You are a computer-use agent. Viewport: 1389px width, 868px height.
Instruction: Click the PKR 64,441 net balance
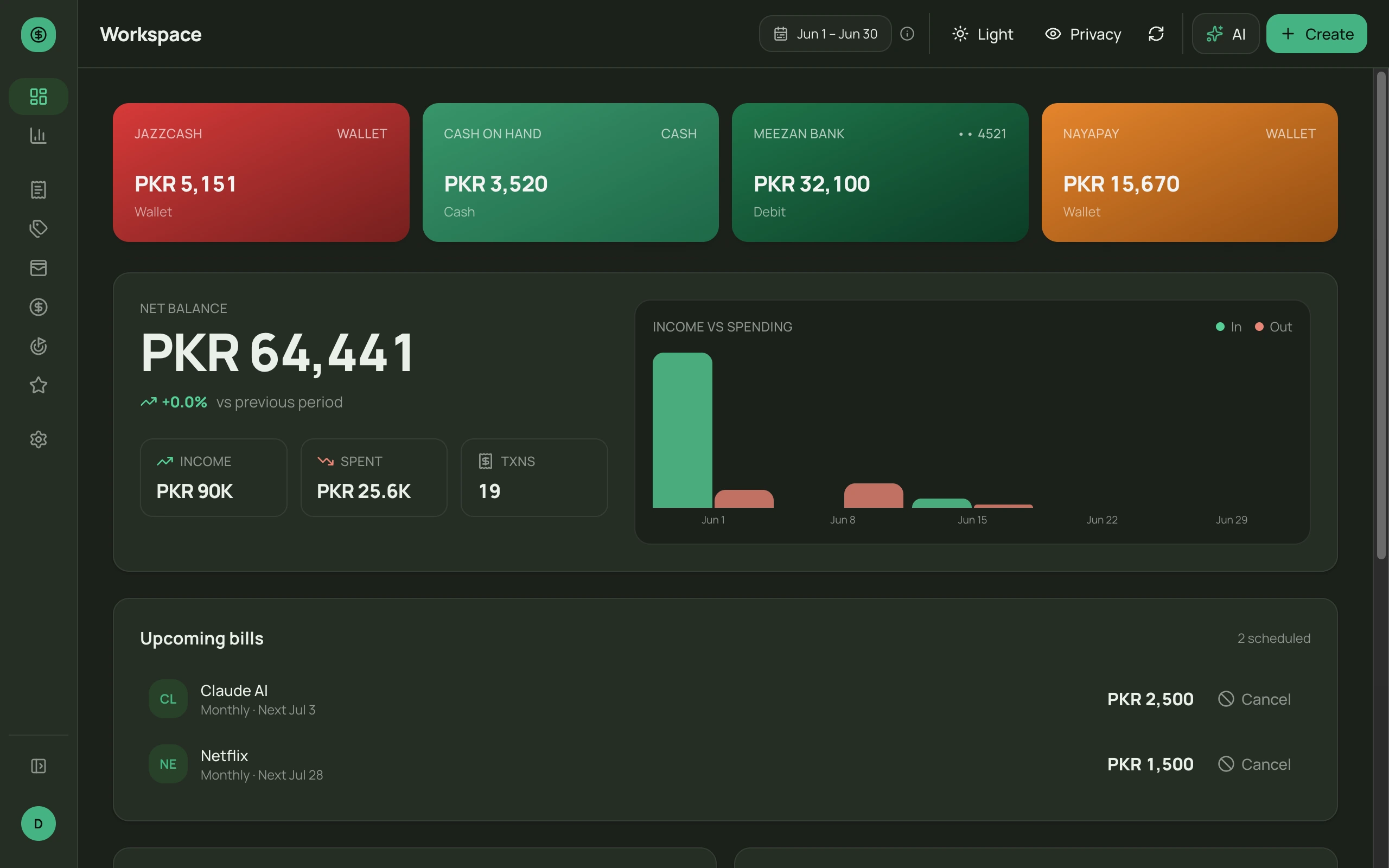tap(277, 353)
